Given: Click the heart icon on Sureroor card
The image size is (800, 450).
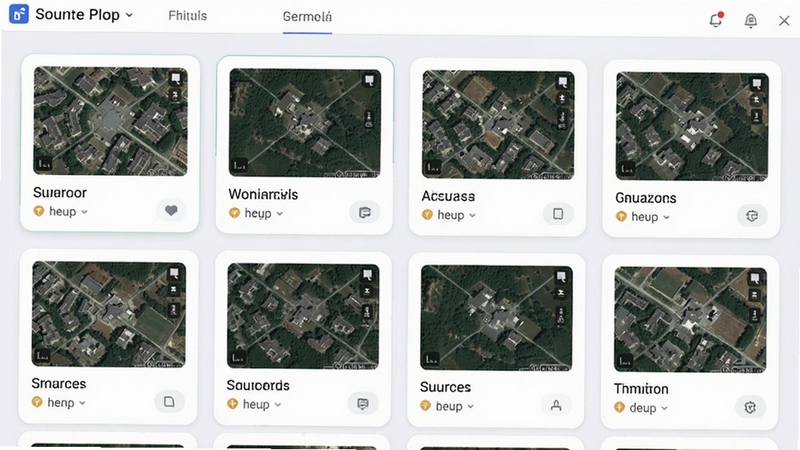Looking at the screenshot, I should [171, 210].
